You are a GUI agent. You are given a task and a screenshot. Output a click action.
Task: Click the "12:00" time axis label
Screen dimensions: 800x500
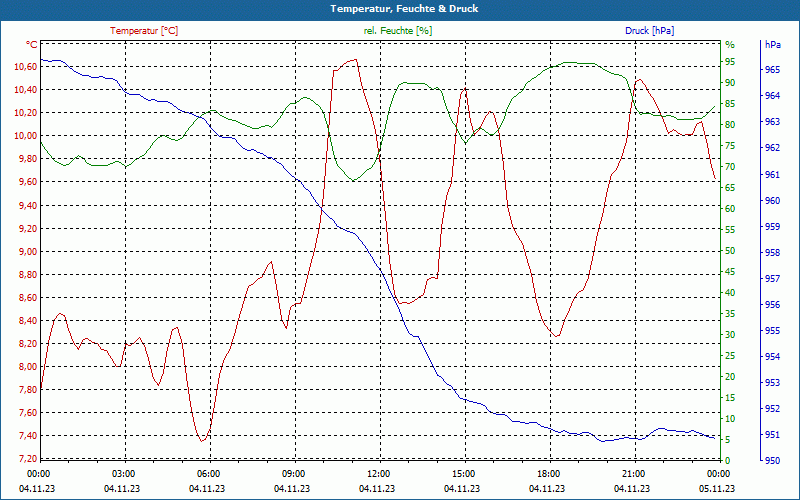pos(378,474)
